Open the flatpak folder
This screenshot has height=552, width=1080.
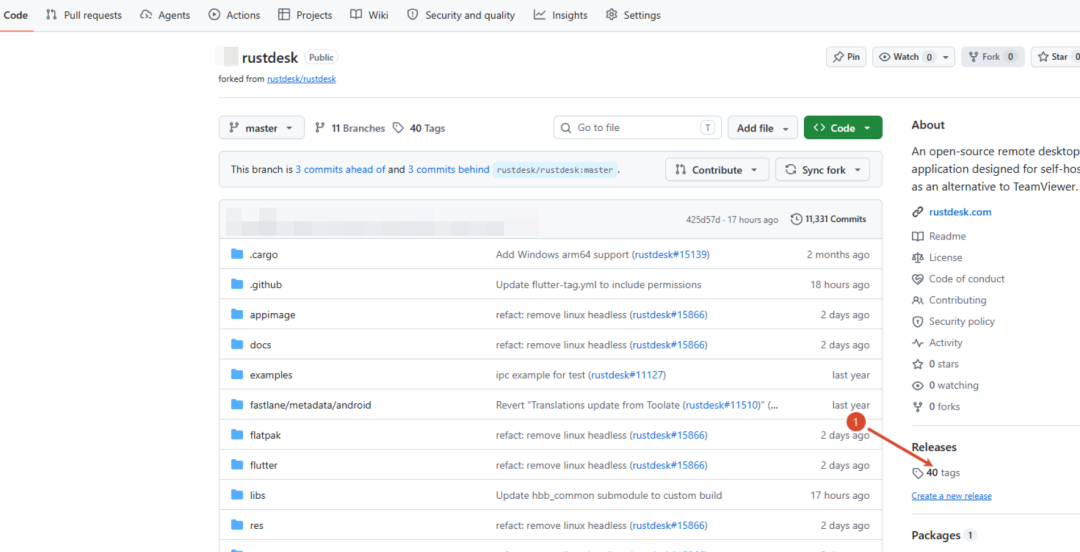pos(265,435)
